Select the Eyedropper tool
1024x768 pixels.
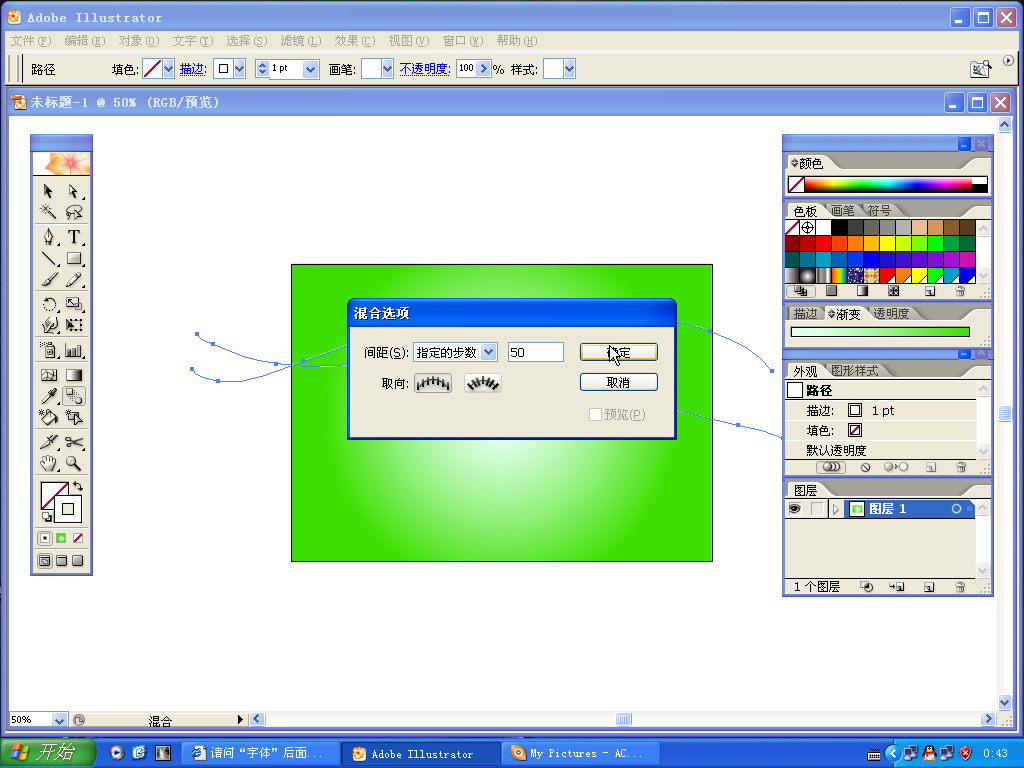tap(48, 396)
